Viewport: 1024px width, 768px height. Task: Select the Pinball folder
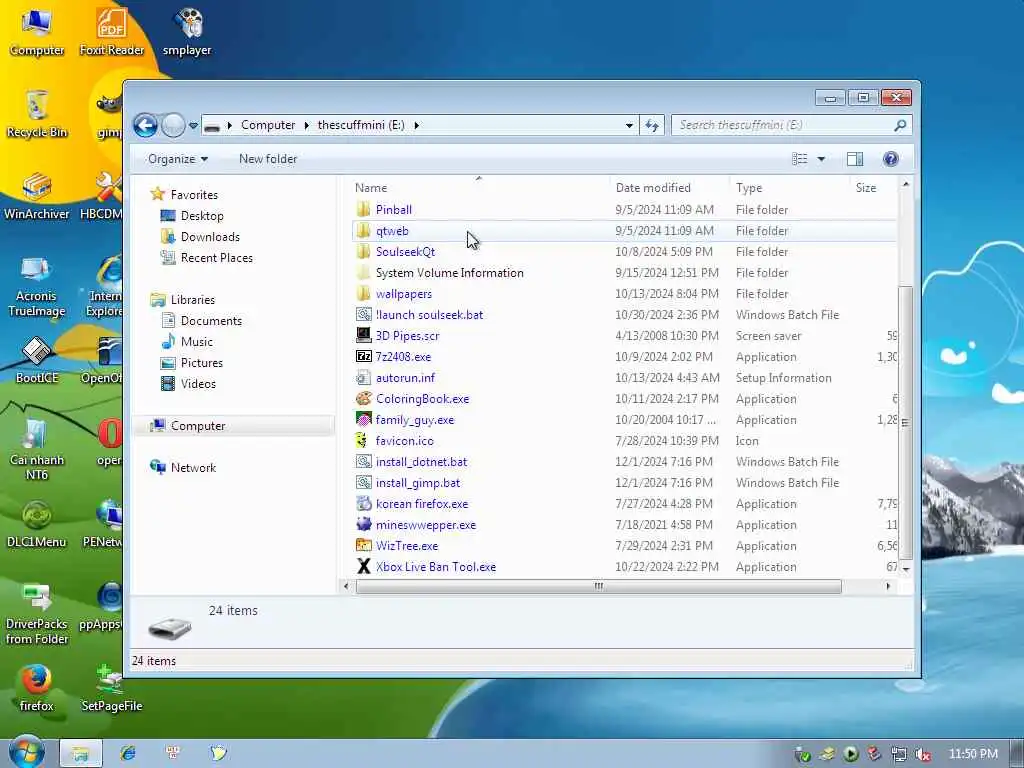pyautogui.click(x=394, y=210)
